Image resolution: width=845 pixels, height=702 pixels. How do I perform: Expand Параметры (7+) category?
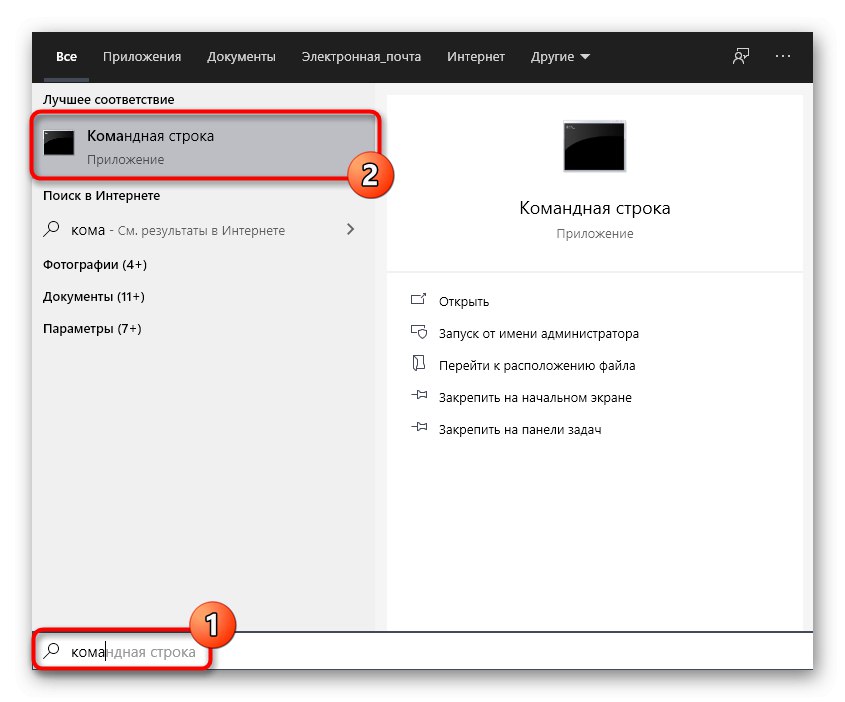pos(92,329)
